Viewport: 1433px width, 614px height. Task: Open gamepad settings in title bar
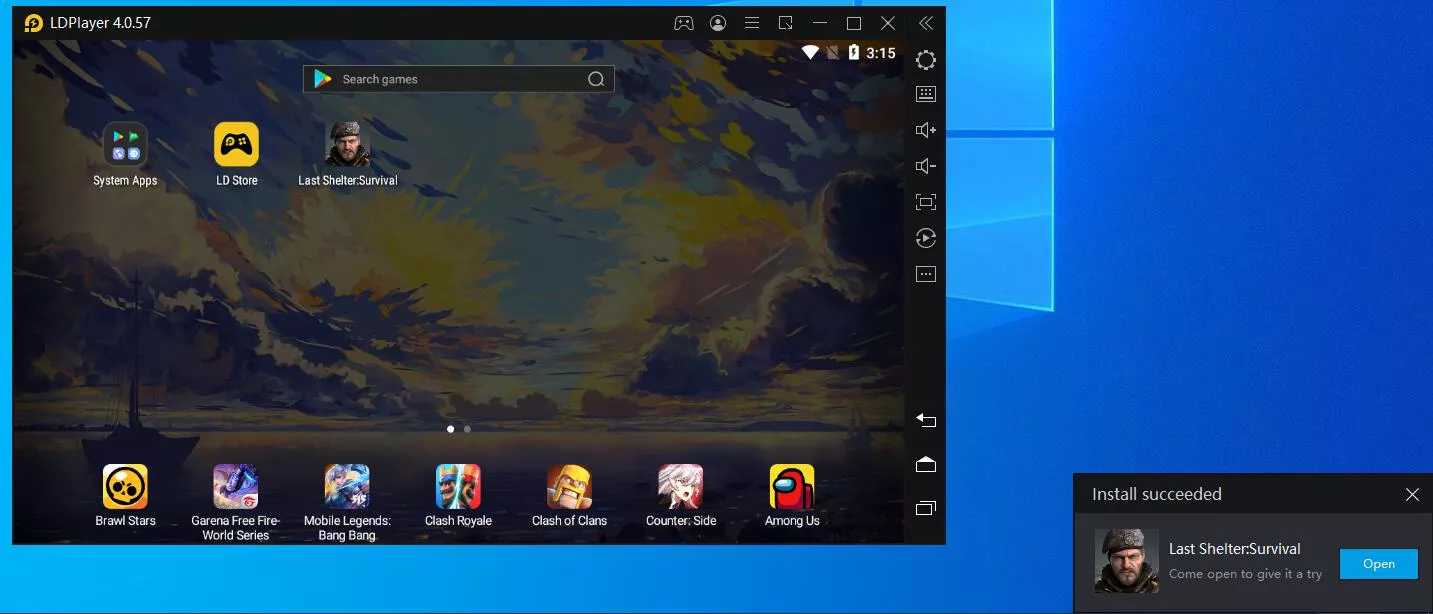pos(684,23)
